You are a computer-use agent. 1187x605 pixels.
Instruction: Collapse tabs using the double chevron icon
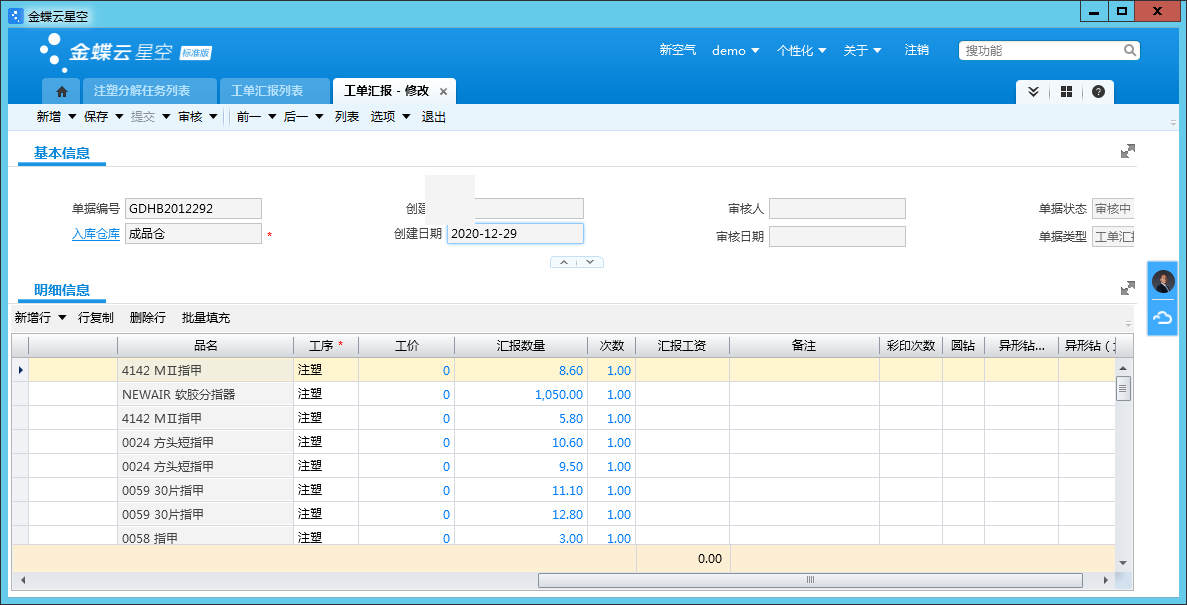point(1033,91)
